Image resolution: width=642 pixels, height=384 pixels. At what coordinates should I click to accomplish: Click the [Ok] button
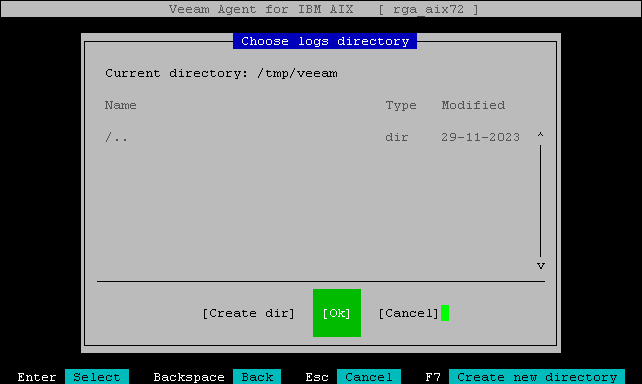pos(337,313)
